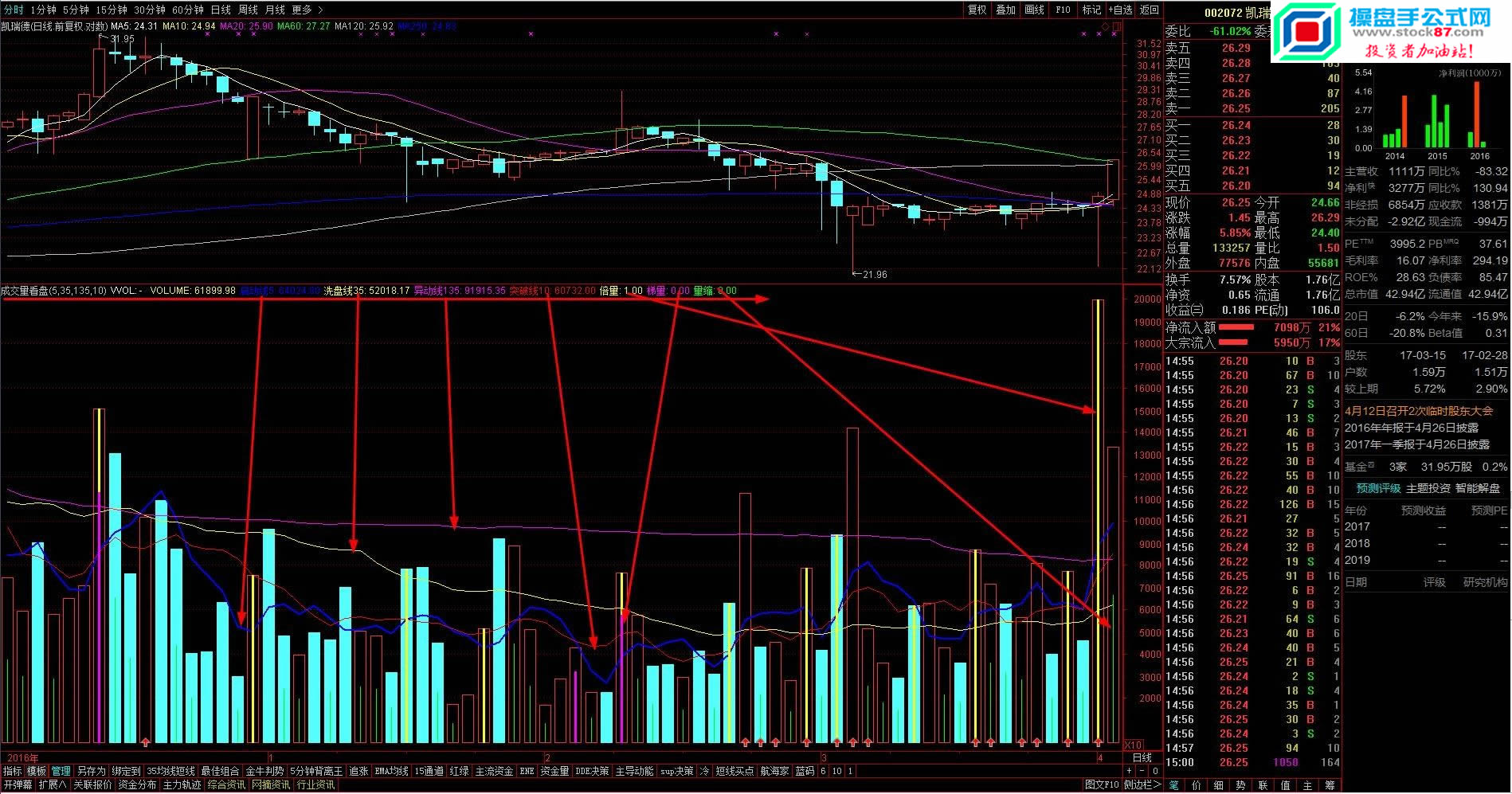The width and height of the screenshot is (1512, 794).
Task: Open the 复权 adjustment menu
Action: coord(977,10)
